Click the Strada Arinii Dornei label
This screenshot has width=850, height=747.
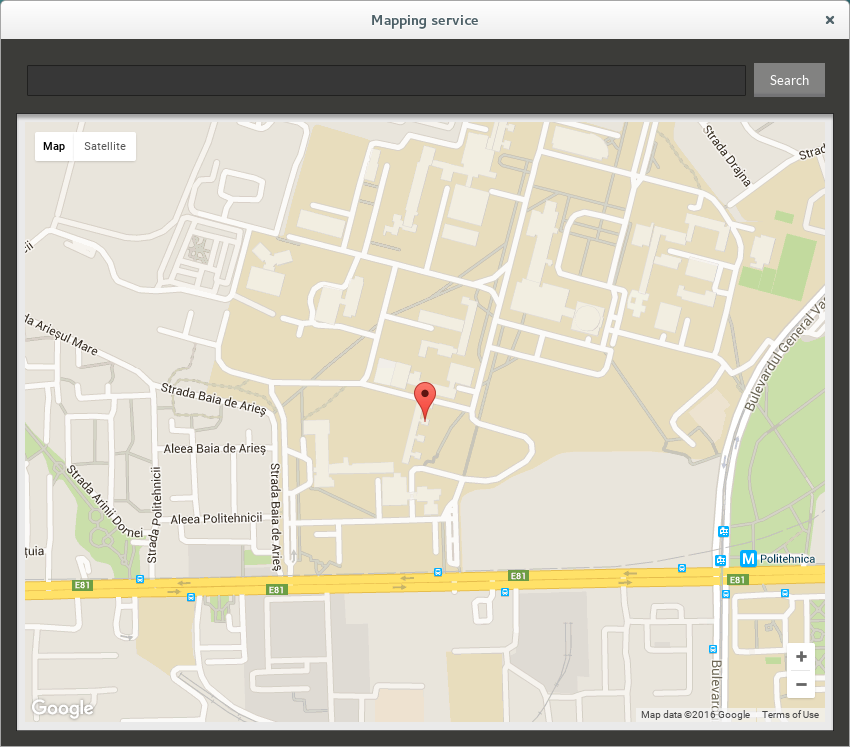pyautogui.click(x=105, y=501)
